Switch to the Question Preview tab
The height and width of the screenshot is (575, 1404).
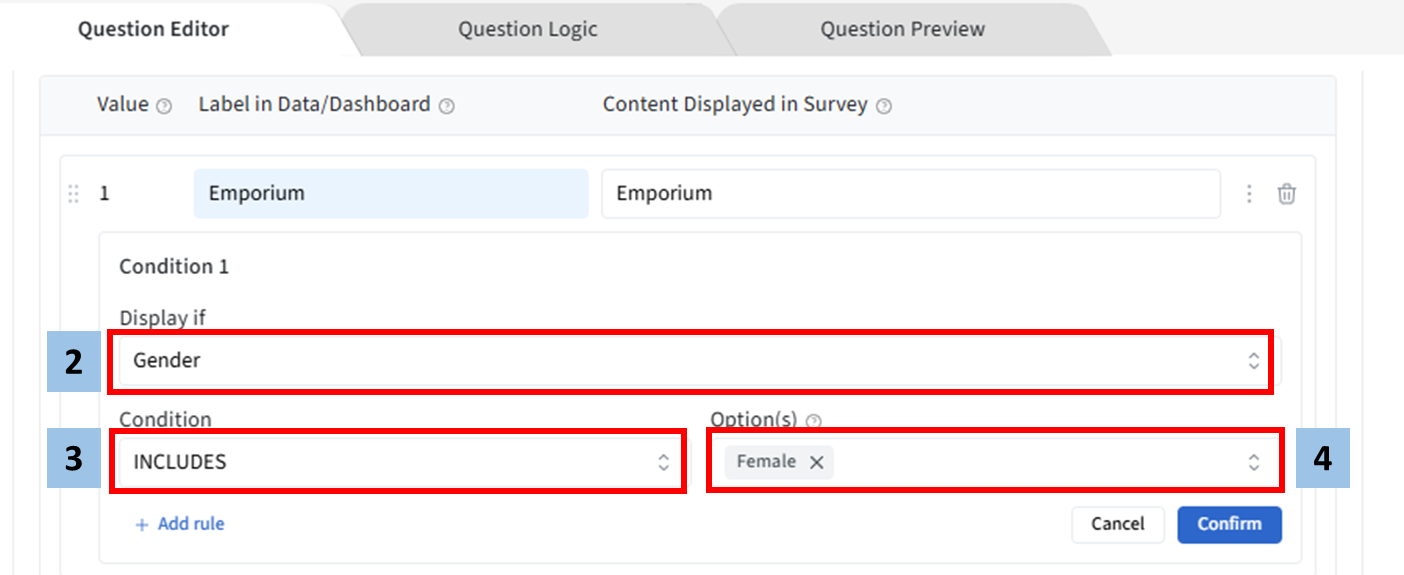tap(902, 29)
